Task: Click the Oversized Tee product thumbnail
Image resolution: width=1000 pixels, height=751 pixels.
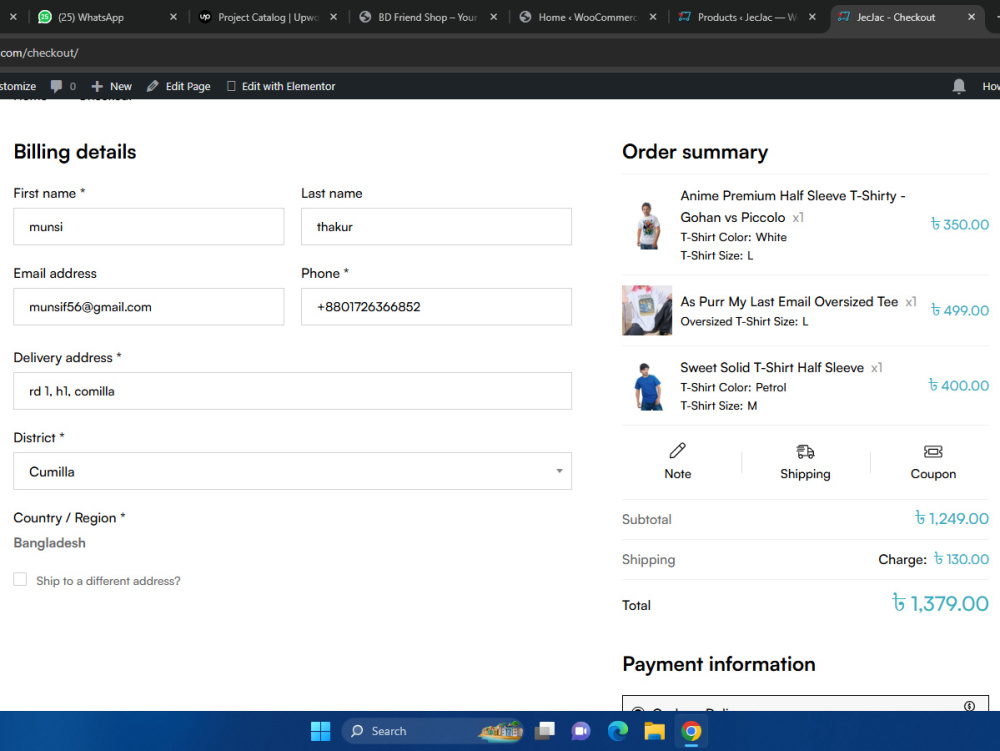Action: 647,310
